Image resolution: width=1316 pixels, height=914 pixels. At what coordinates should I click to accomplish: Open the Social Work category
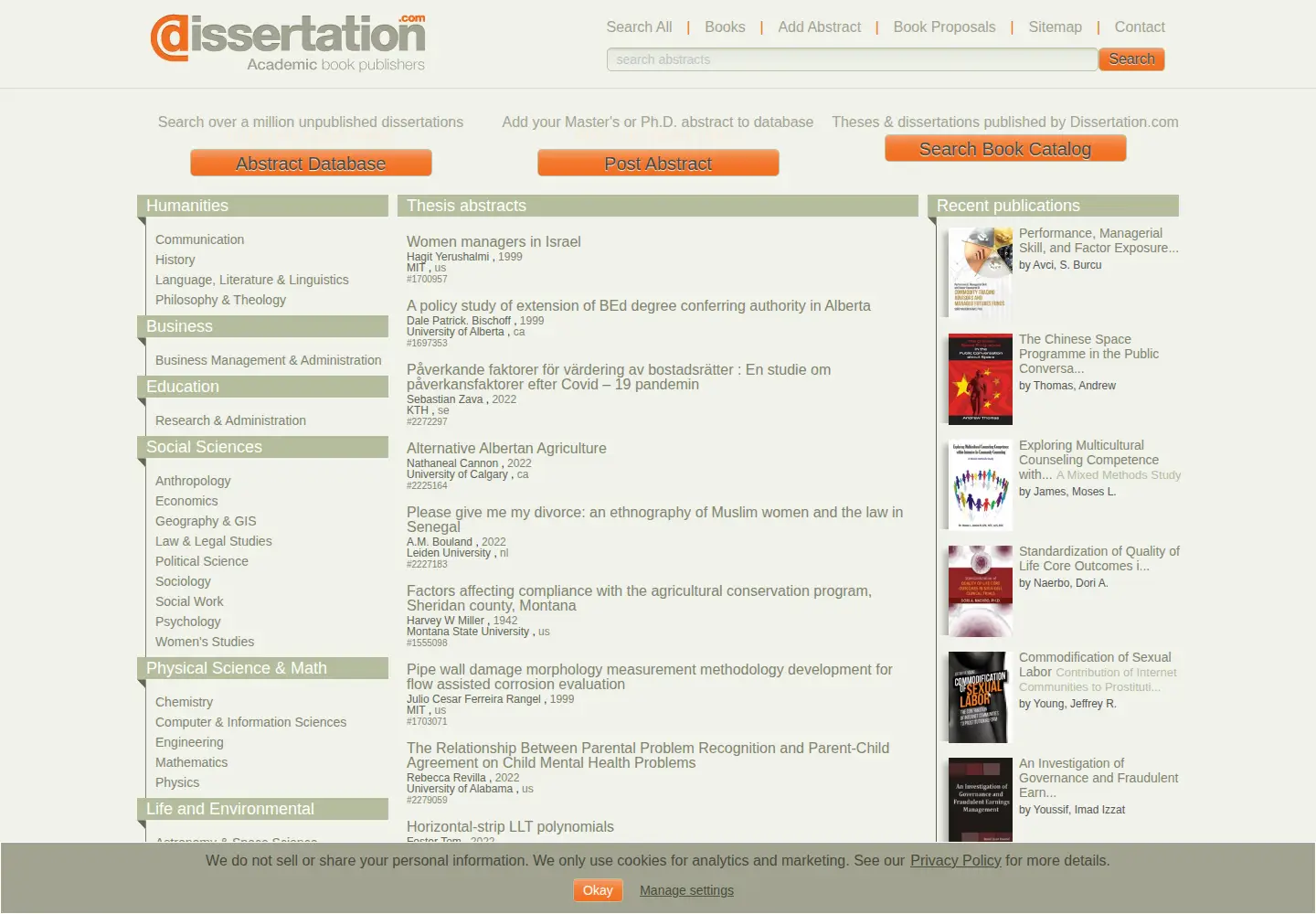pos(189,601)
